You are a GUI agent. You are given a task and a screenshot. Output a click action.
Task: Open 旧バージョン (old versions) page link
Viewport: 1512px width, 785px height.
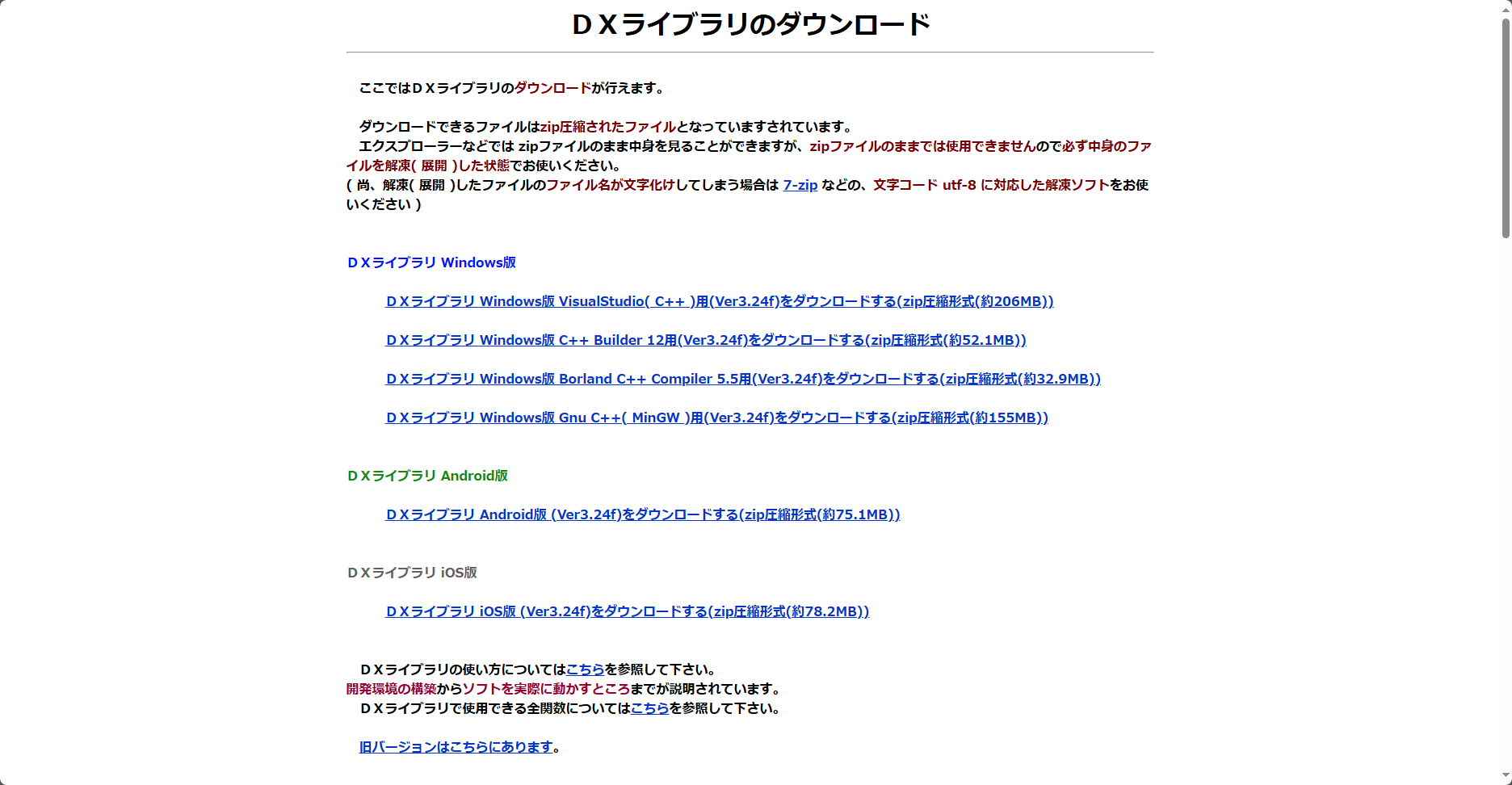click(455, 747)
